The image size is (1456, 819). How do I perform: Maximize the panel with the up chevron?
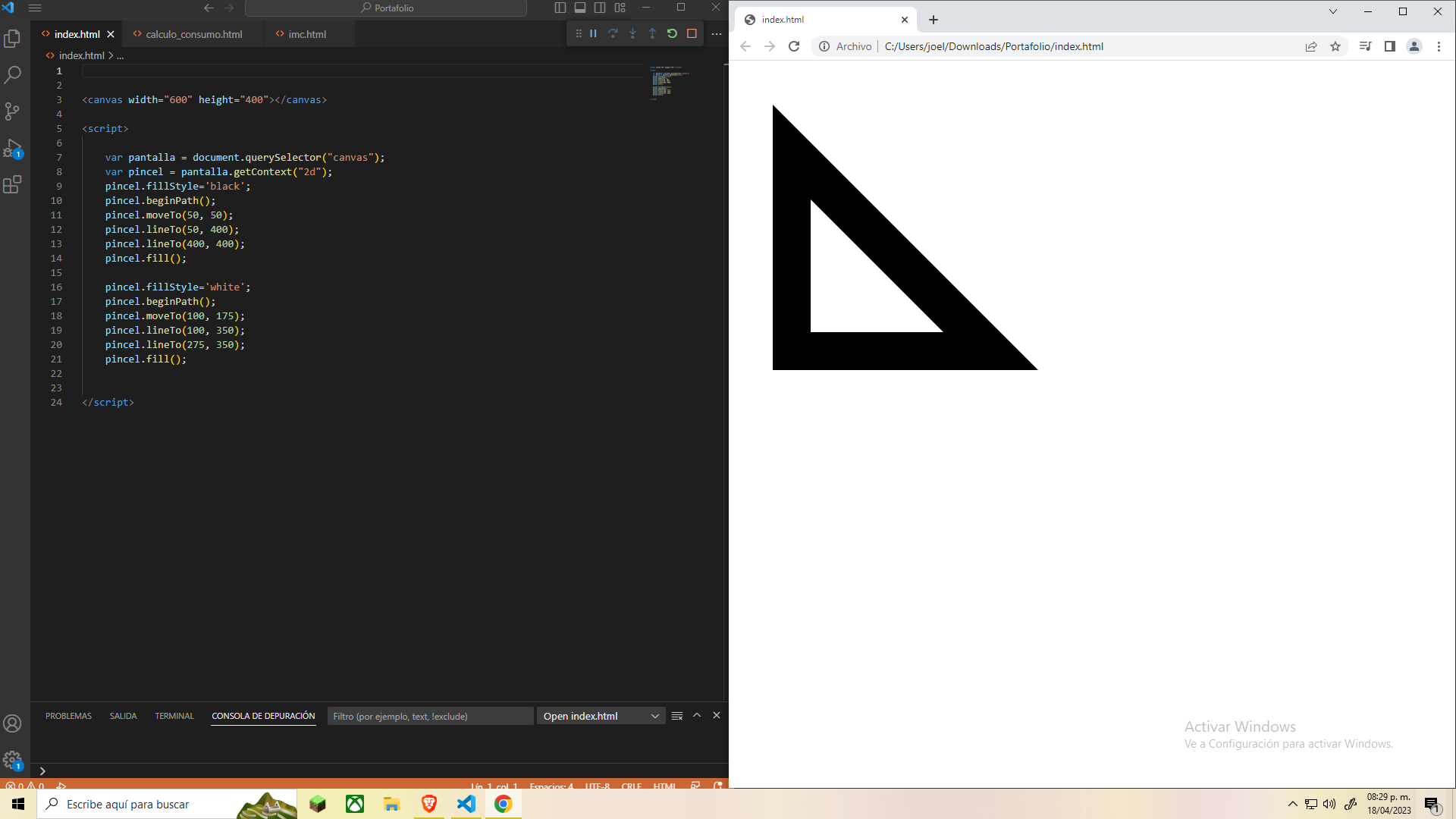click(697, 715)
